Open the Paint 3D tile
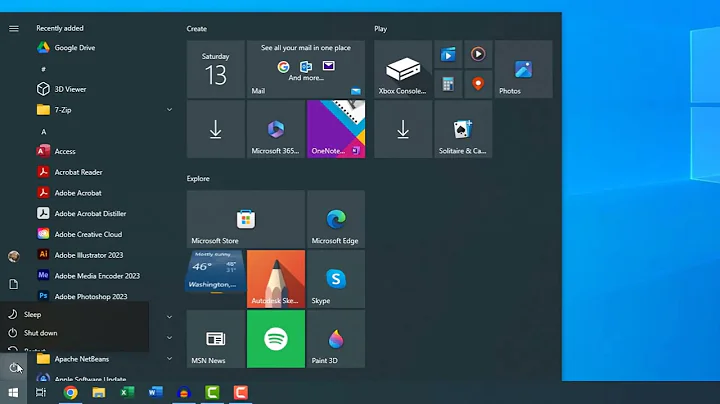 point(336,339)
